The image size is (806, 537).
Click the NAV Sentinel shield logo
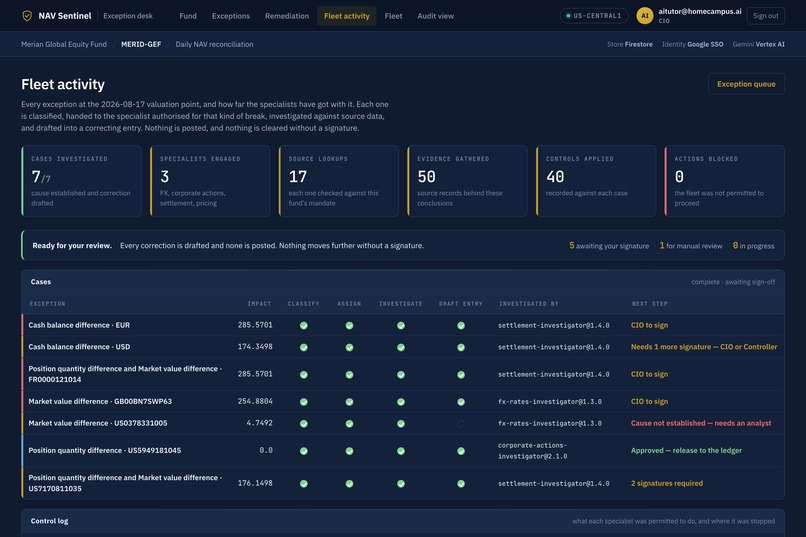[x=27, y=16]
